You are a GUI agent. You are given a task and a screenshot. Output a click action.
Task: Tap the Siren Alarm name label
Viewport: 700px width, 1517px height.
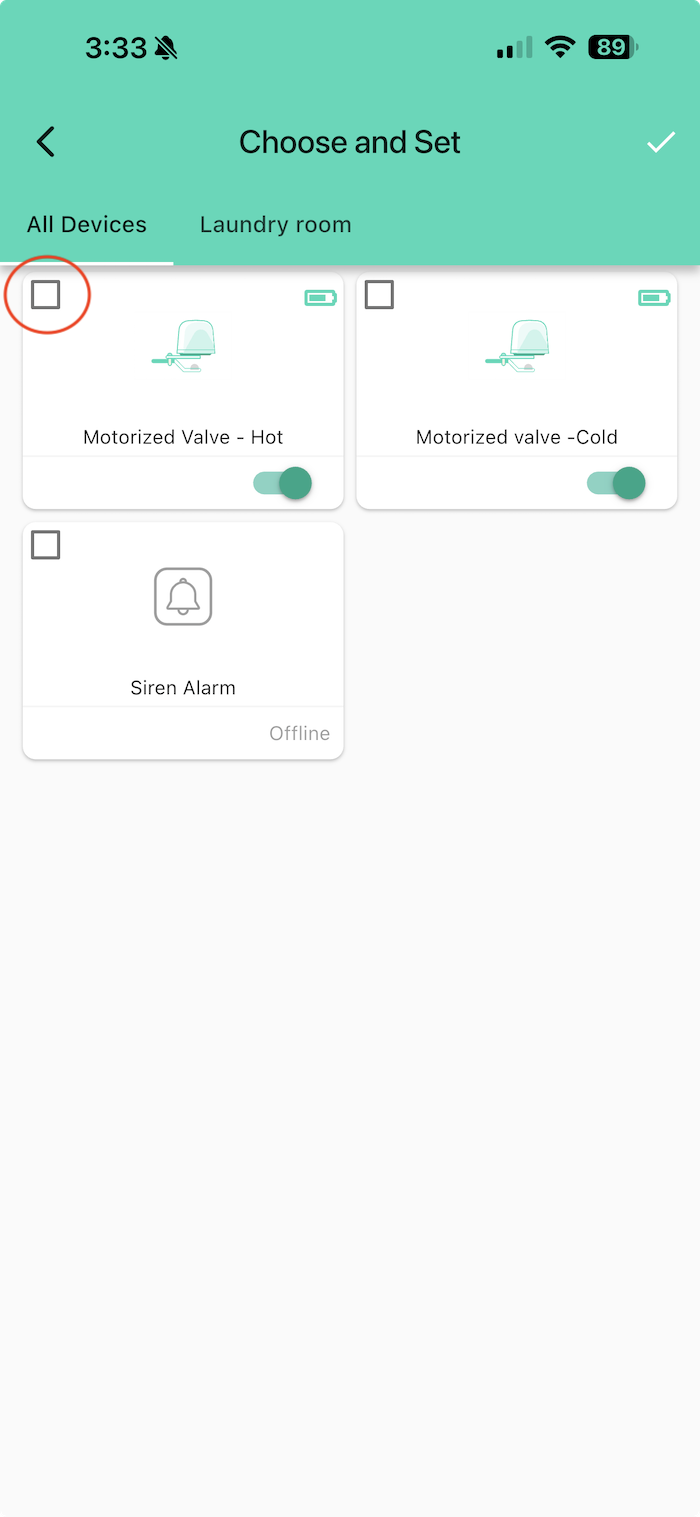pyautogui.click(x=183, y=688)
